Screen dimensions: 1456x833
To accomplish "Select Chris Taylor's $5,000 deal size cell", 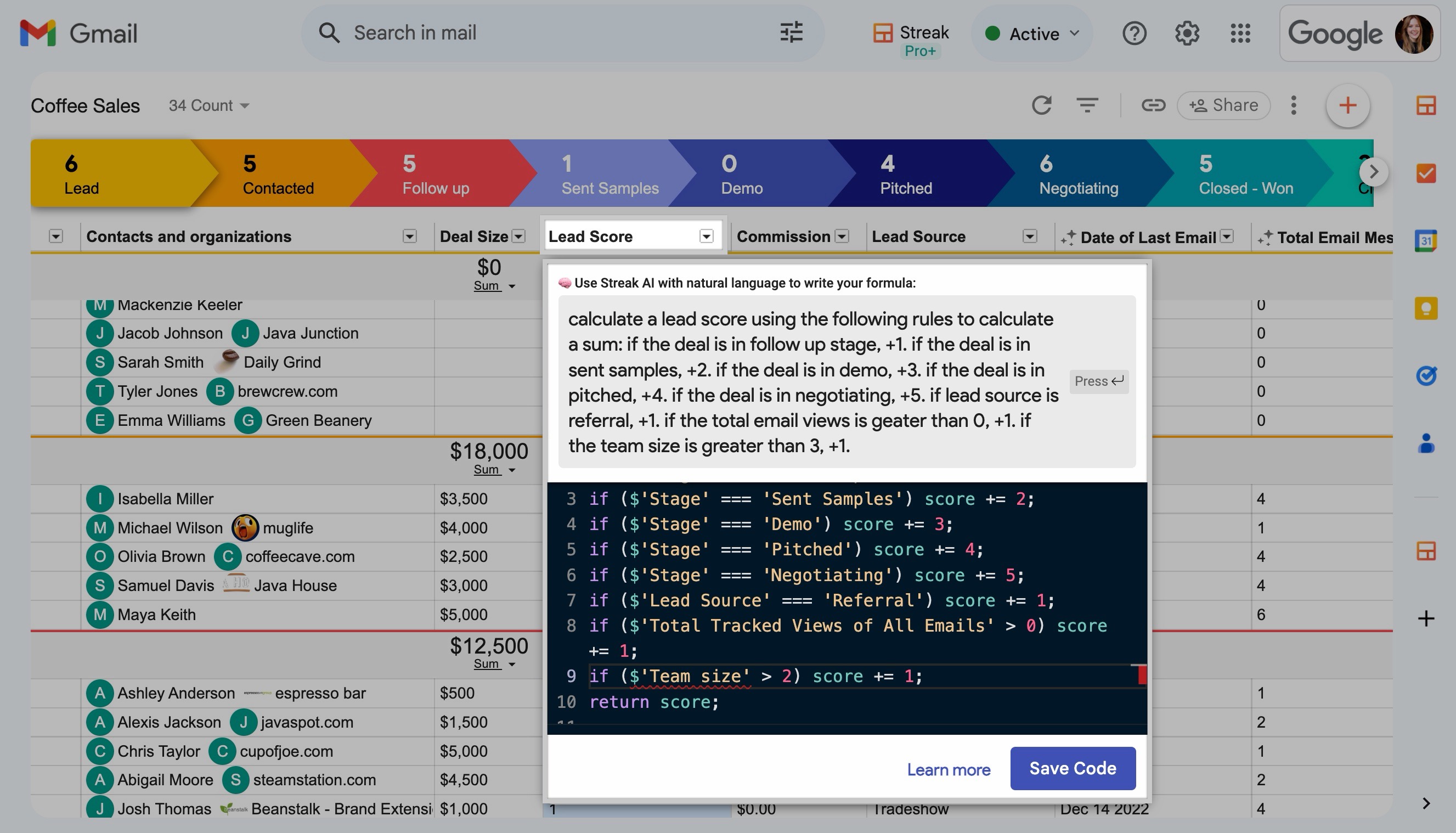I will click(488, 751).
